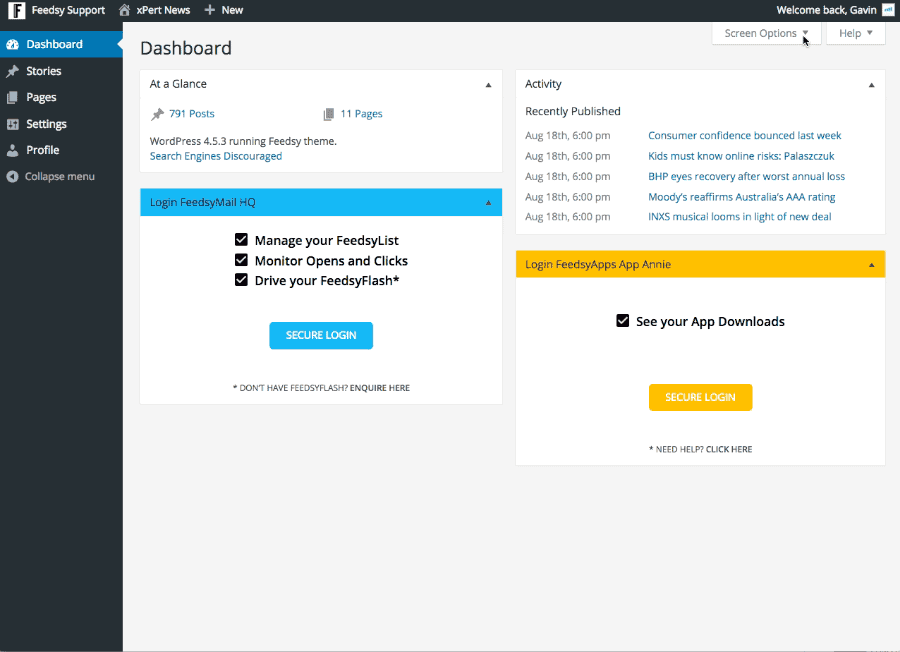Click the Stories pushpin icon in sidebar
This screenshot has width=900, height=652.
coord(12,71)
